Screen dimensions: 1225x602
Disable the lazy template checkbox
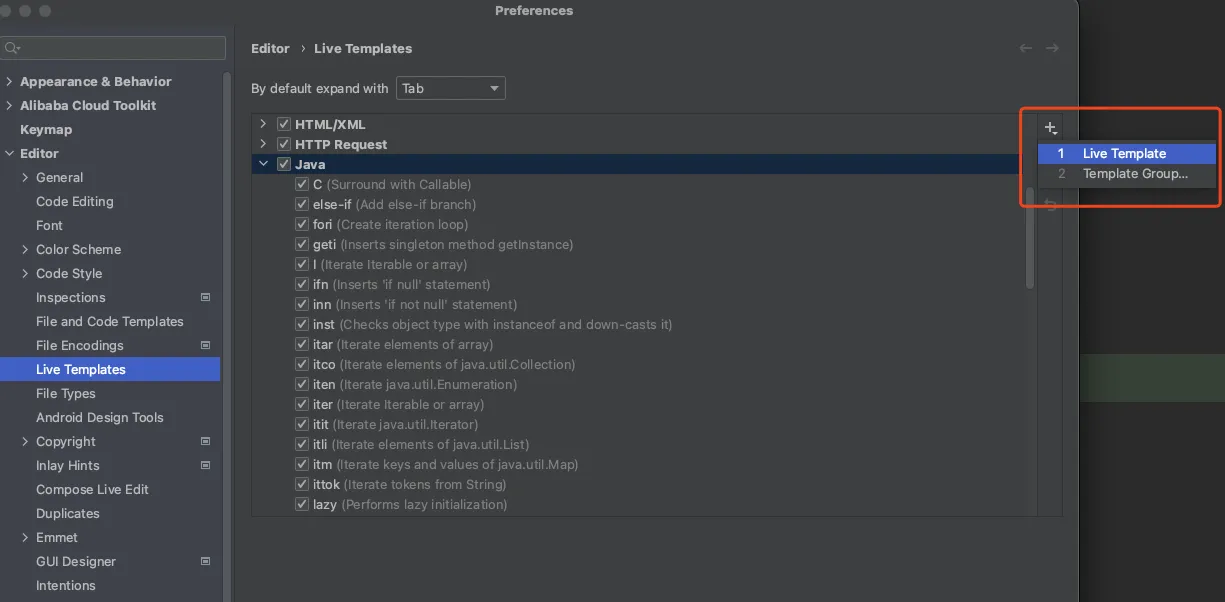[x=302, y=505]
